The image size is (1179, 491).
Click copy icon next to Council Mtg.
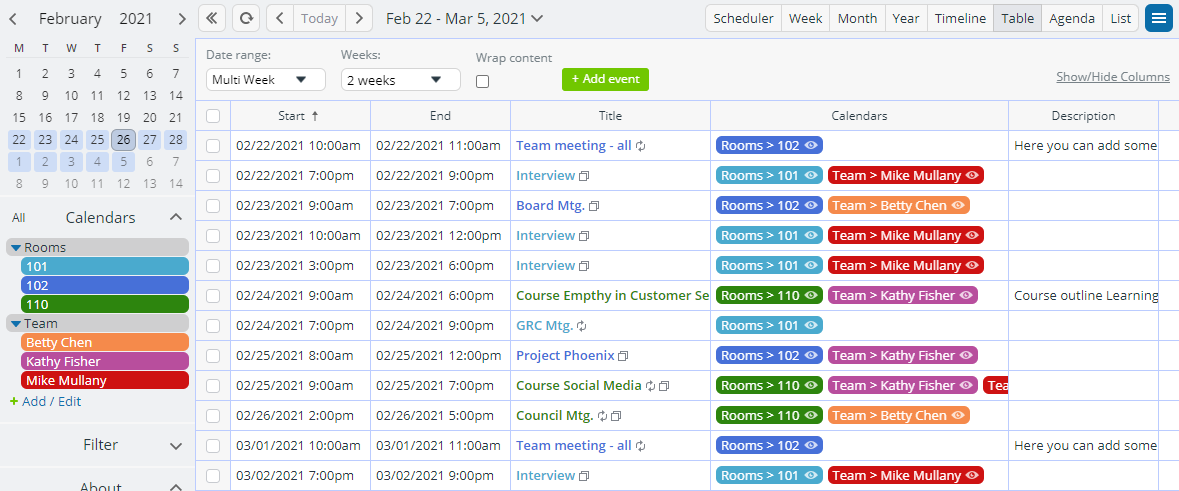tap(616, 416)
